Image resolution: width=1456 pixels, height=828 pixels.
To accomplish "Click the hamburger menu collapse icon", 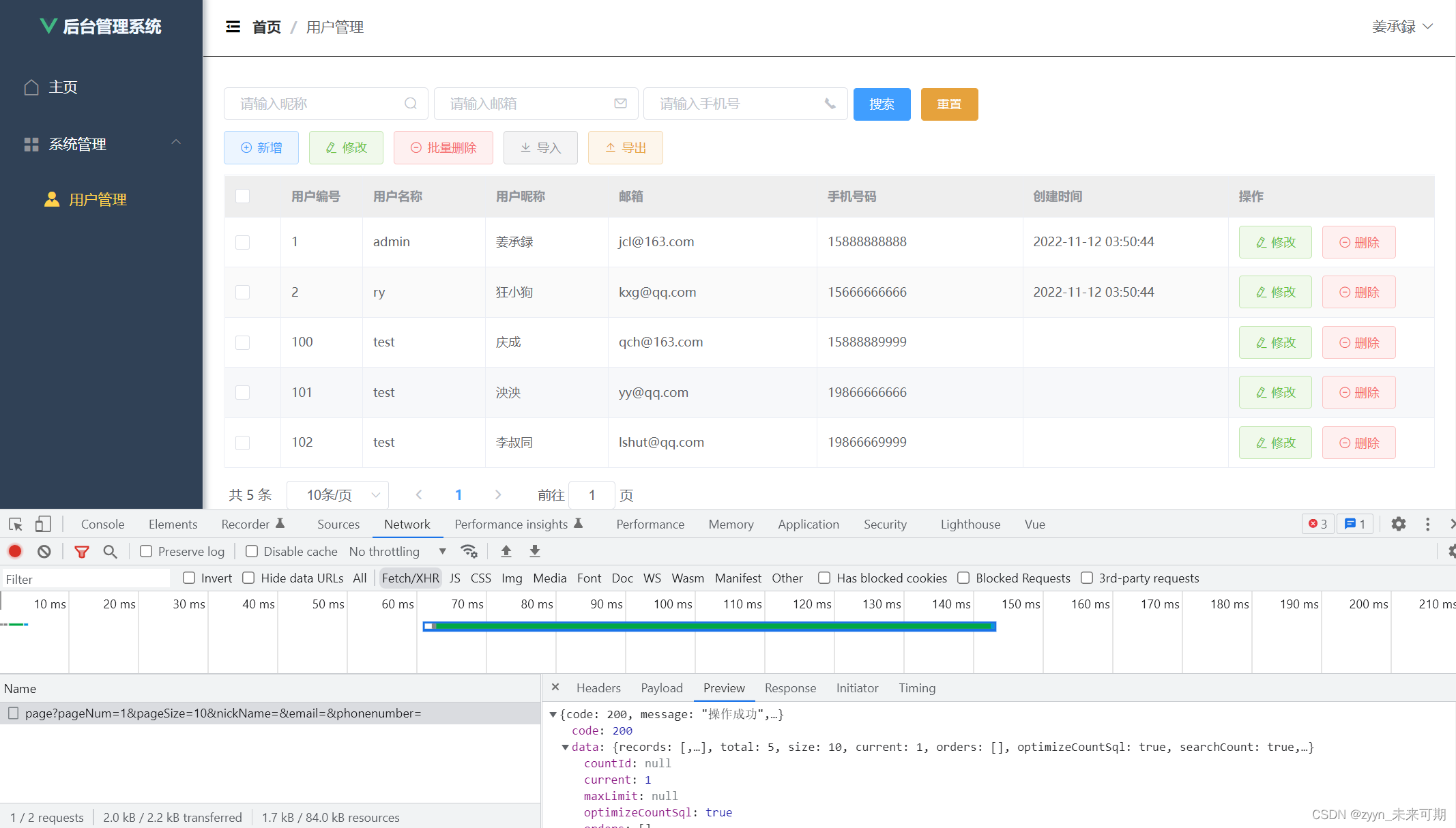I will point(233,27).
